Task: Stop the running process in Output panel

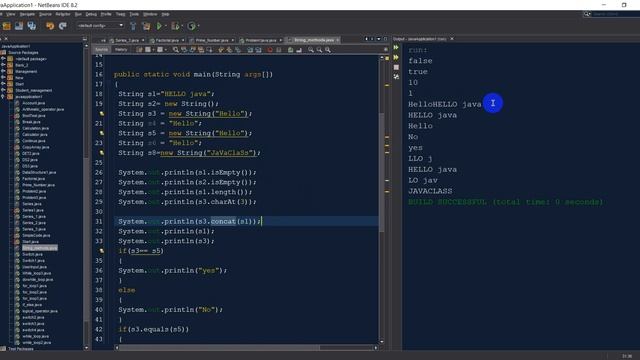Action: pos(396,67)
